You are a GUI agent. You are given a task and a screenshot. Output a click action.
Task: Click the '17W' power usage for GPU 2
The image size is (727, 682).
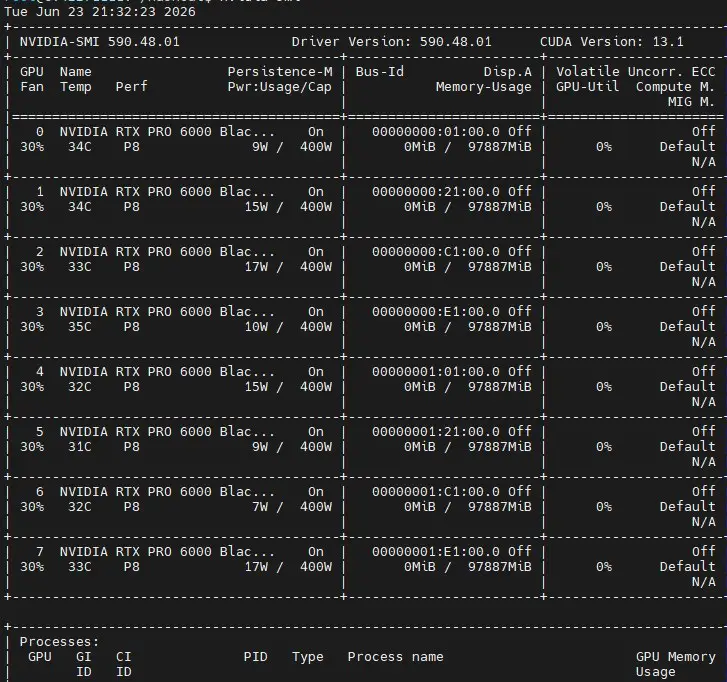[256, 267]
